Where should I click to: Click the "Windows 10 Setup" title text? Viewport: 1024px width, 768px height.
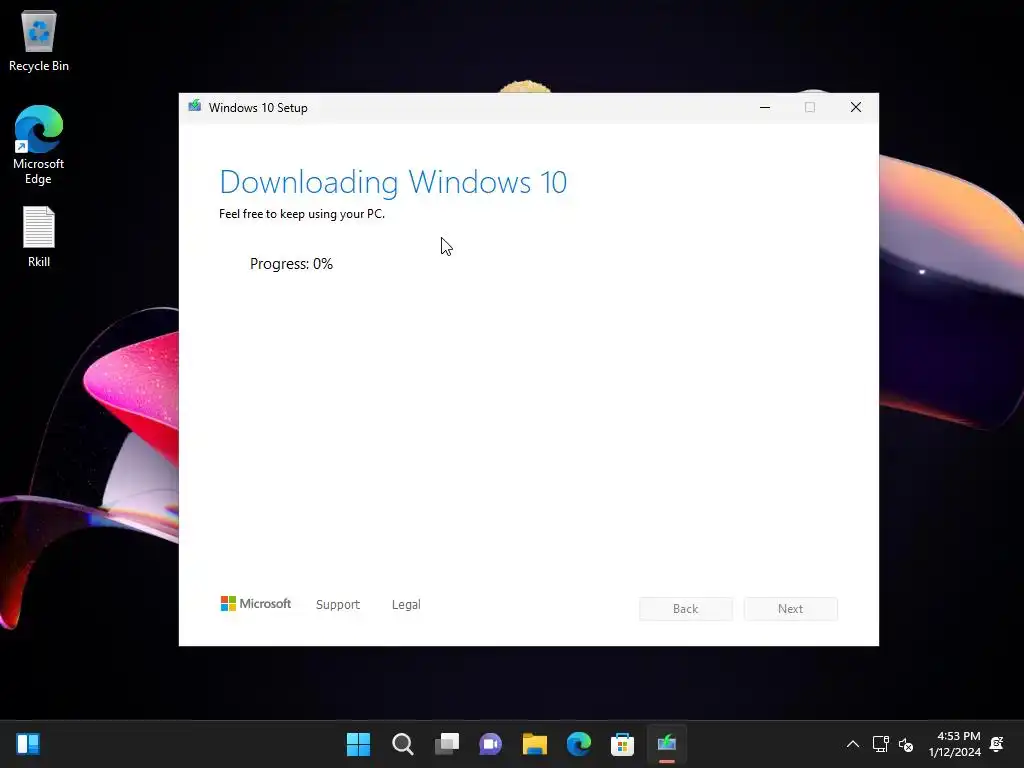click(x=258, y=108)
